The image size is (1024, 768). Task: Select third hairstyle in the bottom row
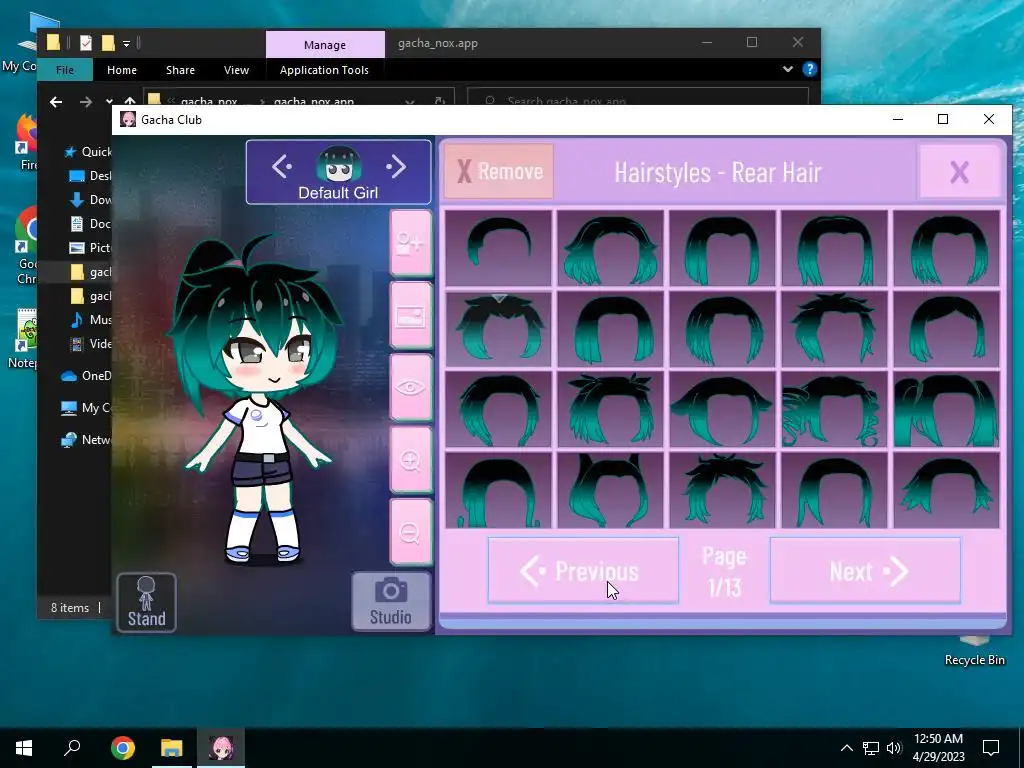click(722, 490)
